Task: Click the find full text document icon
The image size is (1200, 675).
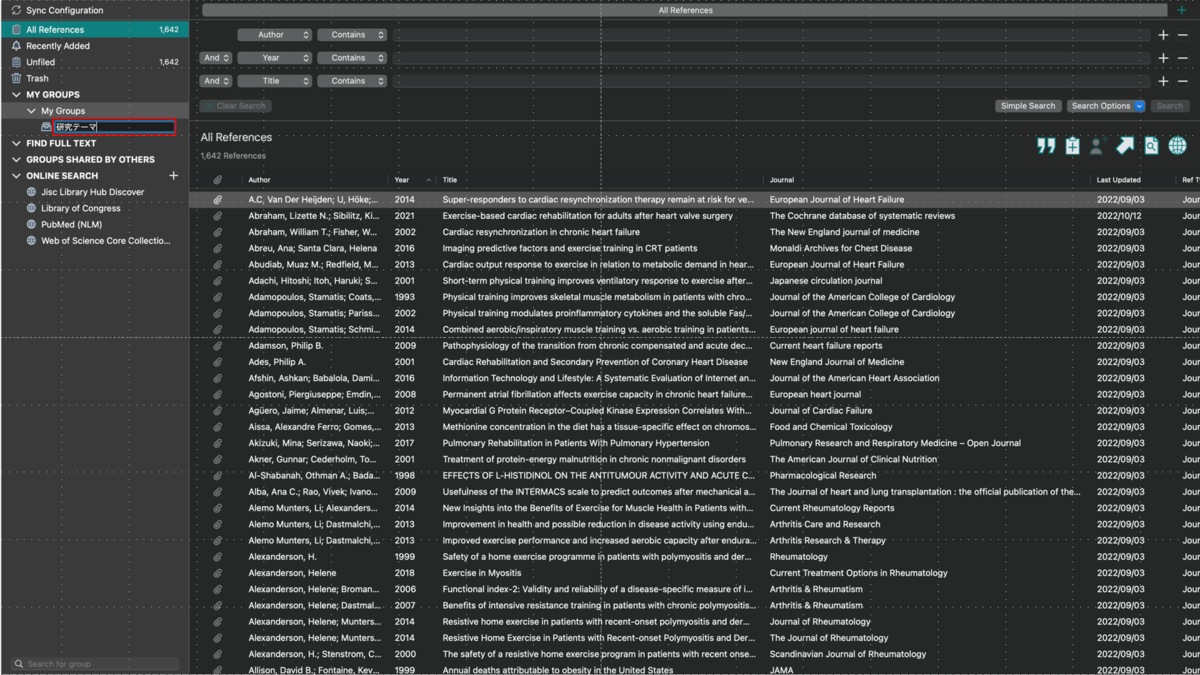Action: coord(1151,146)
